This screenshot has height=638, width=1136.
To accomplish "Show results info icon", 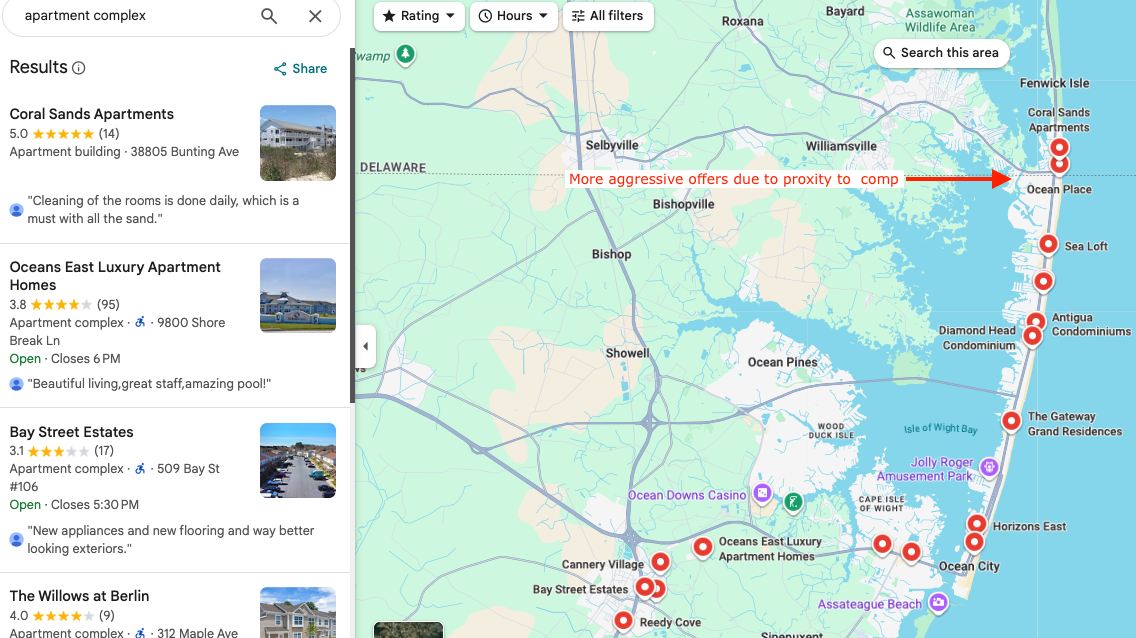I will [x=79, y=68].
